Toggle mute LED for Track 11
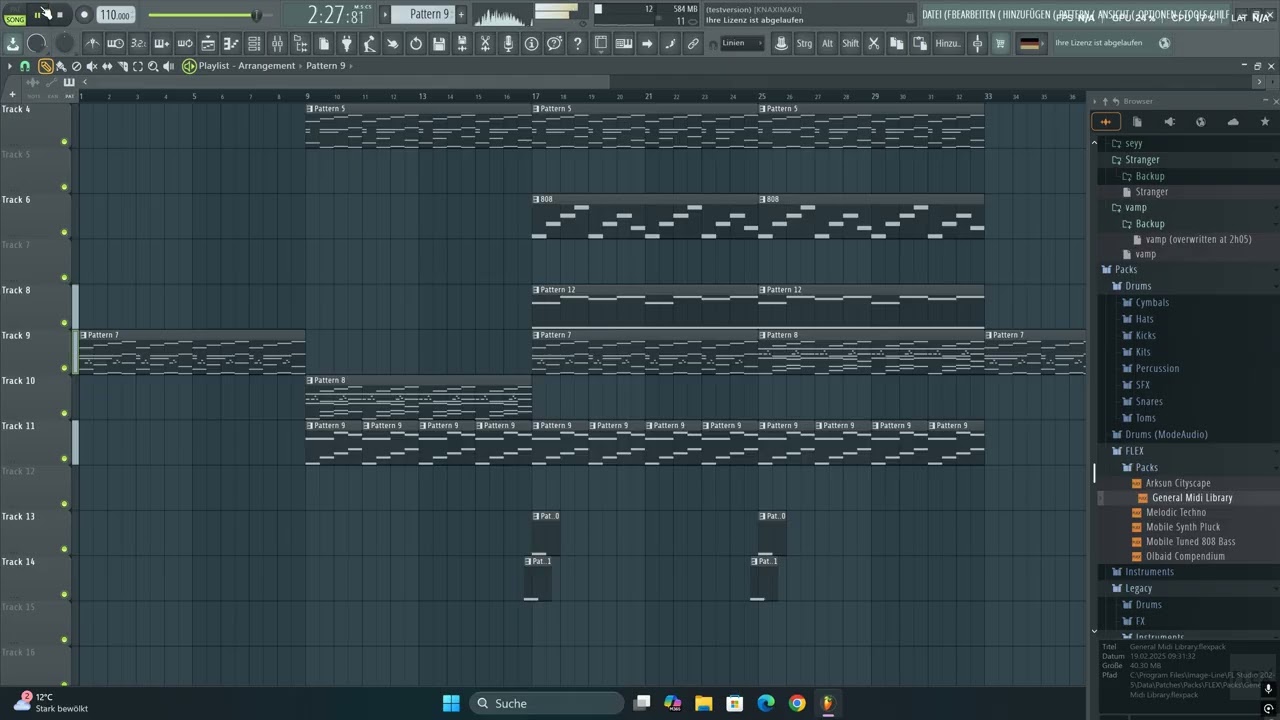 pos(65,459)
